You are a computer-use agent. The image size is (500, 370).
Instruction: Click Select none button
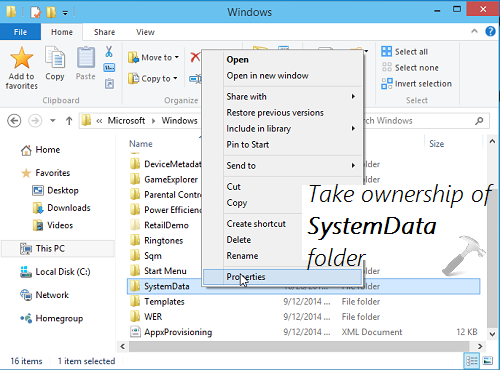click(x=410, y=68)
